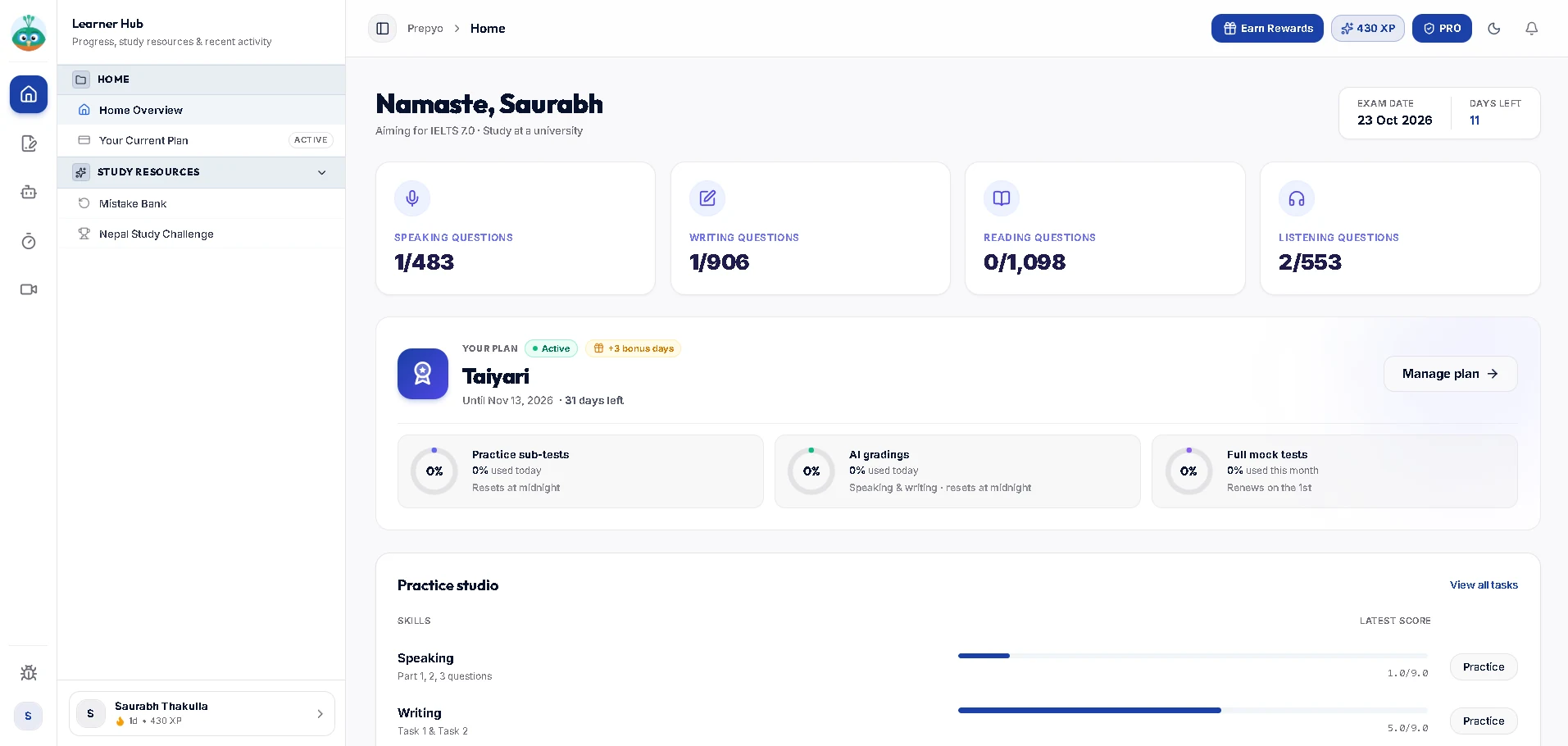Click the Speaking Questions microphone icon
The height and width of the screenshot is (746, 1568).
pyautogui.click(x=412, y=198)
